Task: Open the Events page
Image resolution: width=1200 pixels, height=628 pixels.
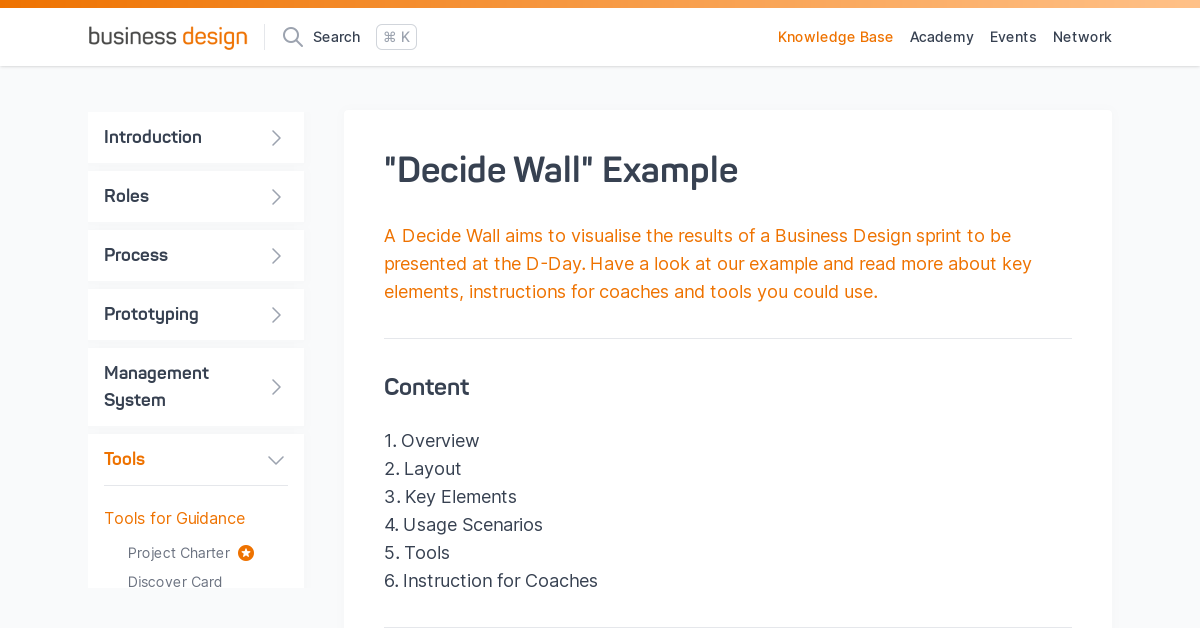Action: (1013, 37)
